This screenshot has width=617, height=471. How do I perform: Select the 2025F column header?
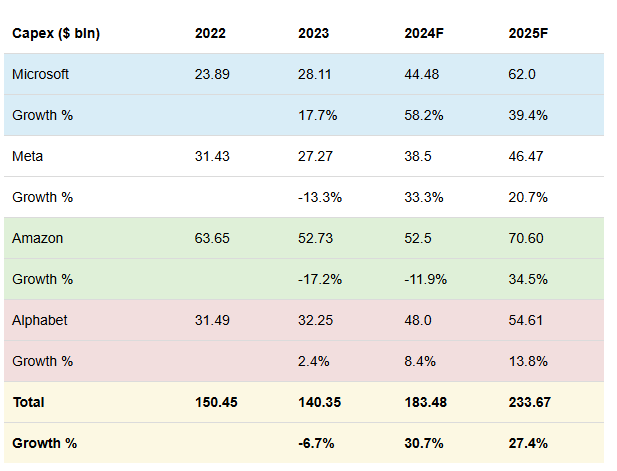point(529,33)
